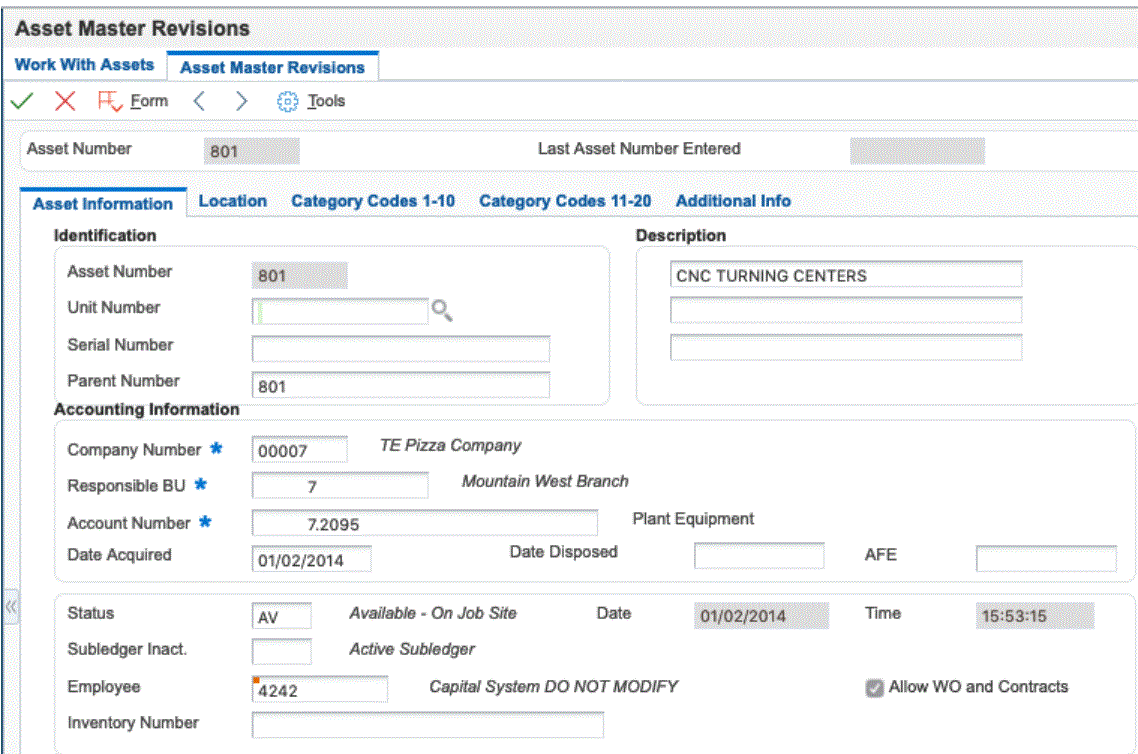The width and height of the screenshot is (1138, 754).
Task: Click the Unit Number search magnifier icon
Action: pyautogui.click(x=442, y=312)
